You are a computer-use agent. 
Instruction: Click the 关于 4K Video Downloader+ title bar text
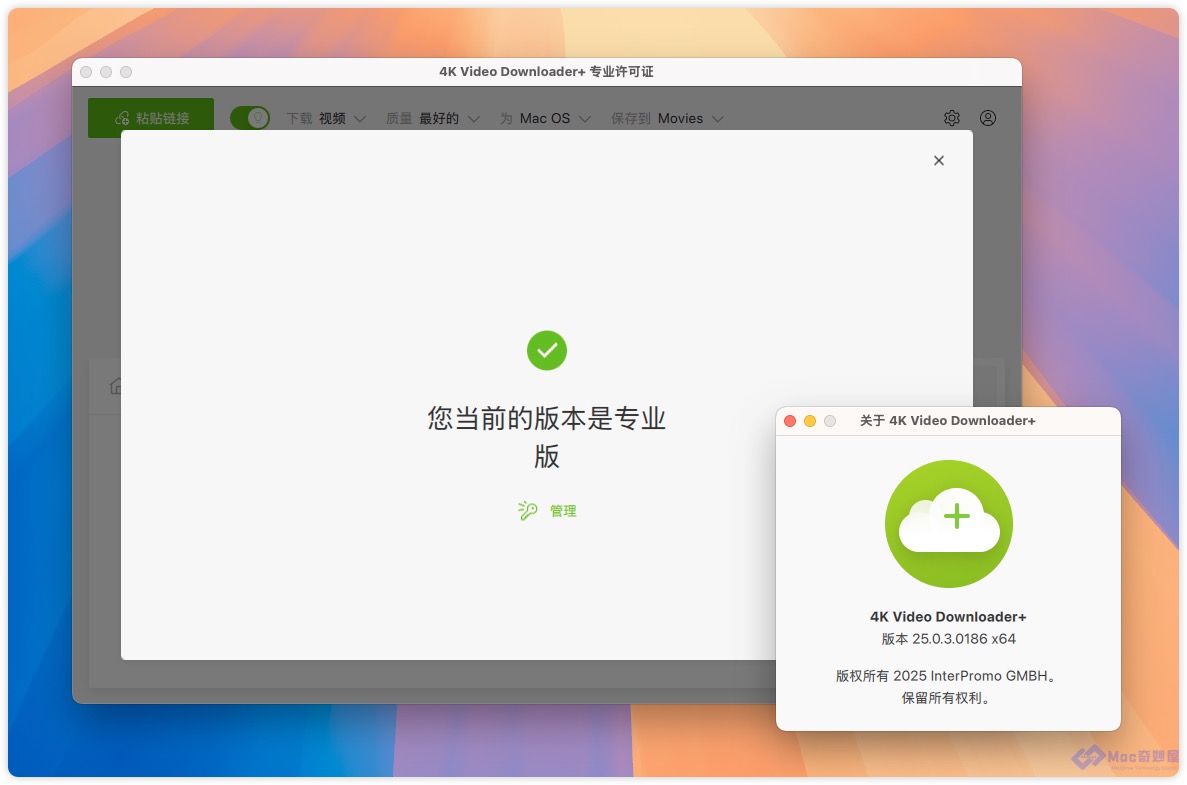(948, 421)
